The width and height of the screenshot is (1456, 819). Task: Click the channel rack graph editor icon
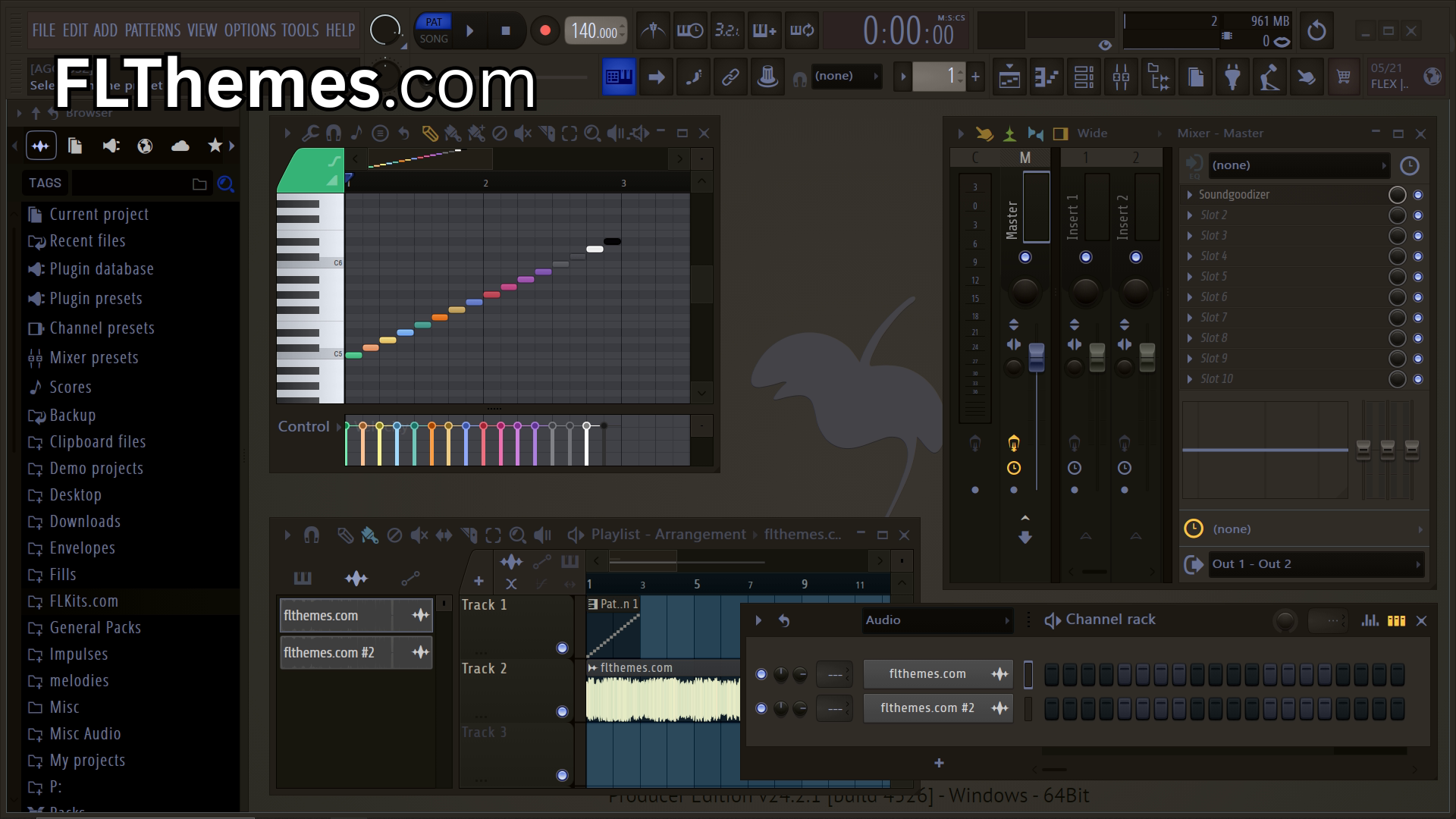1370,620
